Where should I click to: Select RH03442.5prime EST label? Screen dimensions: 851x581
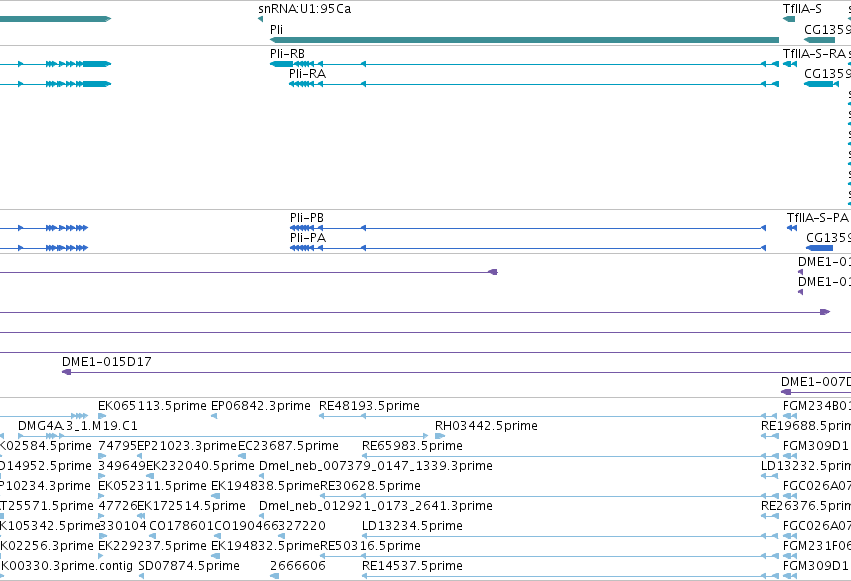click(x=486, y=426)
